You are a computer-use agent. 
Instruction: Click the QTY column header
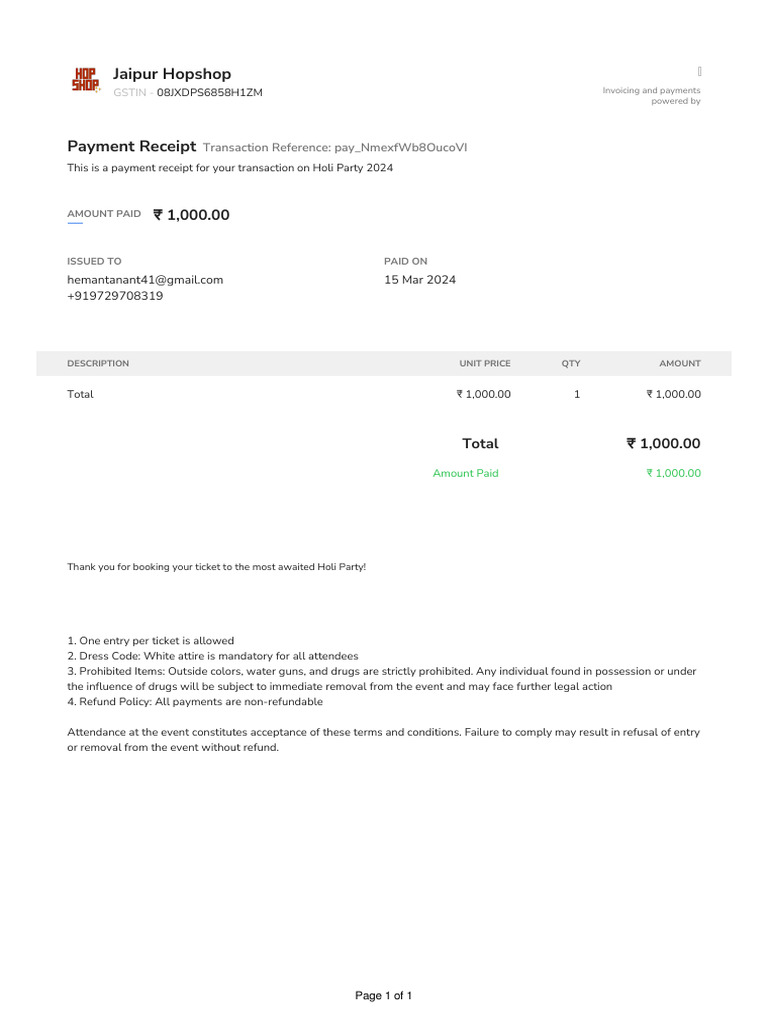pos(571,364)
